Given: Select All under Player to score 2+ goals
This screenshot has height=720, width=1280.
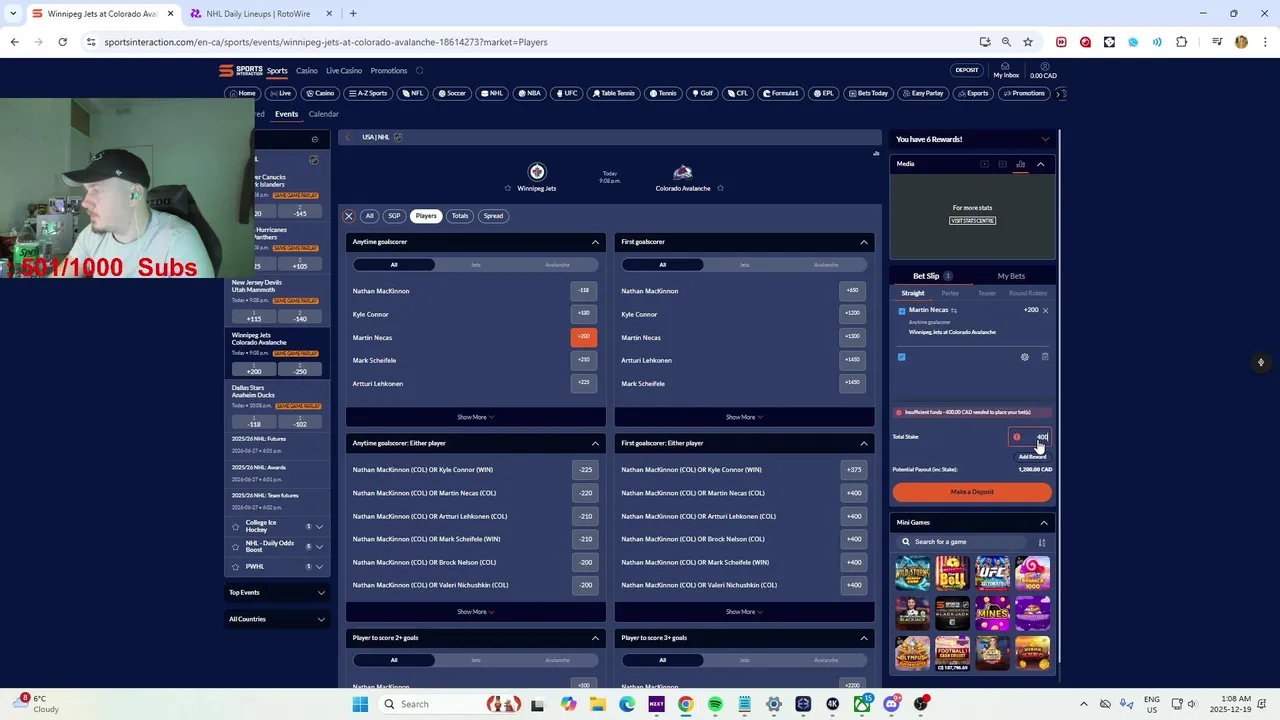Looking at the screenshot, I should click(x=394, y=660).
